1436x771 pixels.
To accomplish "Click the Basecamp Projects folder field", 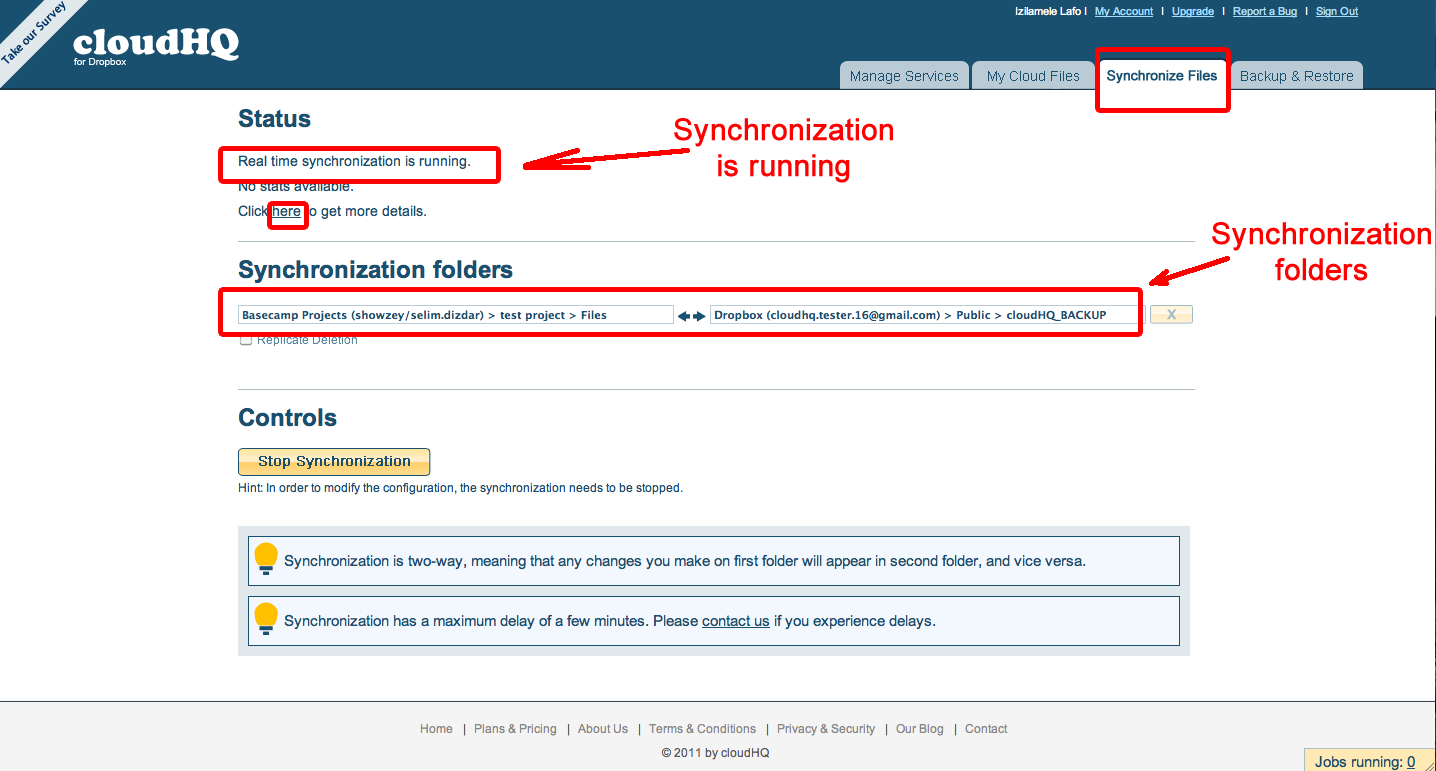I will [x=456, y=315].
